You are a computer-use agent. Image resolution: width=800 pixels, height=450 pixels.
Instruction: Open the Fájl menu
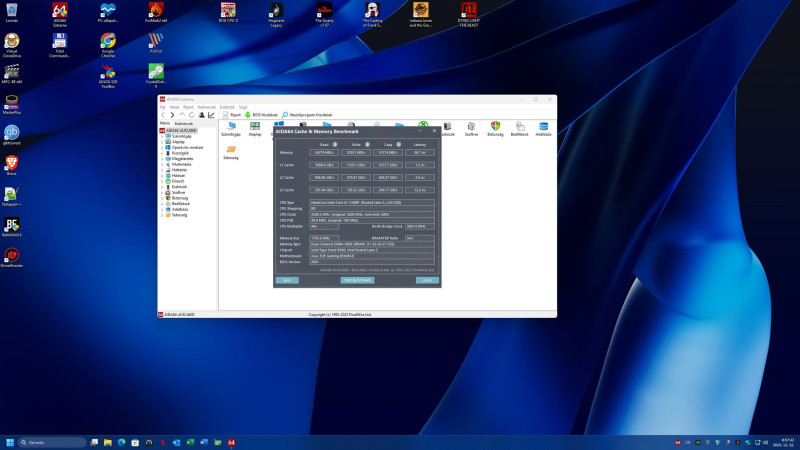click(x=163, y=106)
